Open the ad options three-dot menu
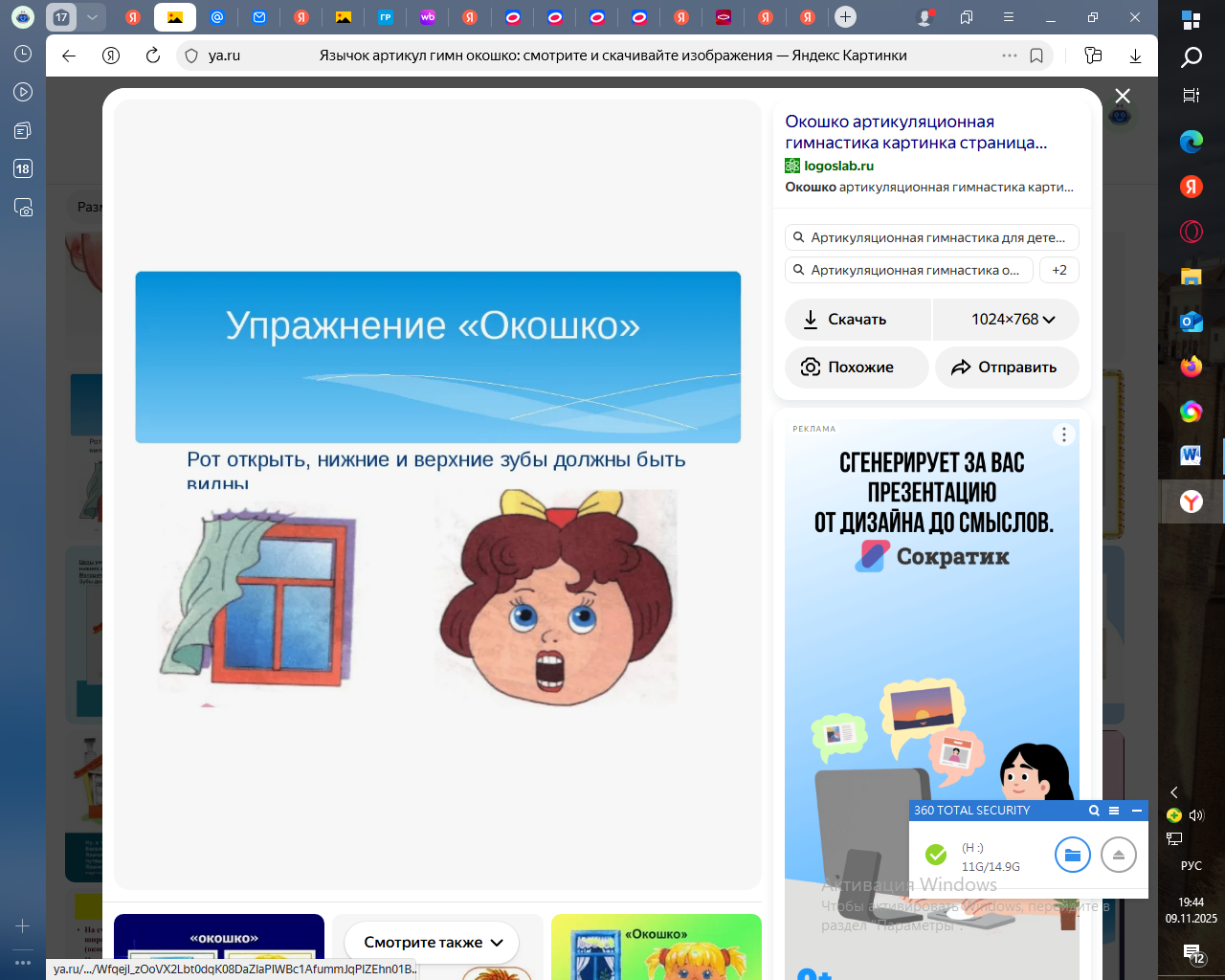The image size is (1225, 980). [1064, 434]
